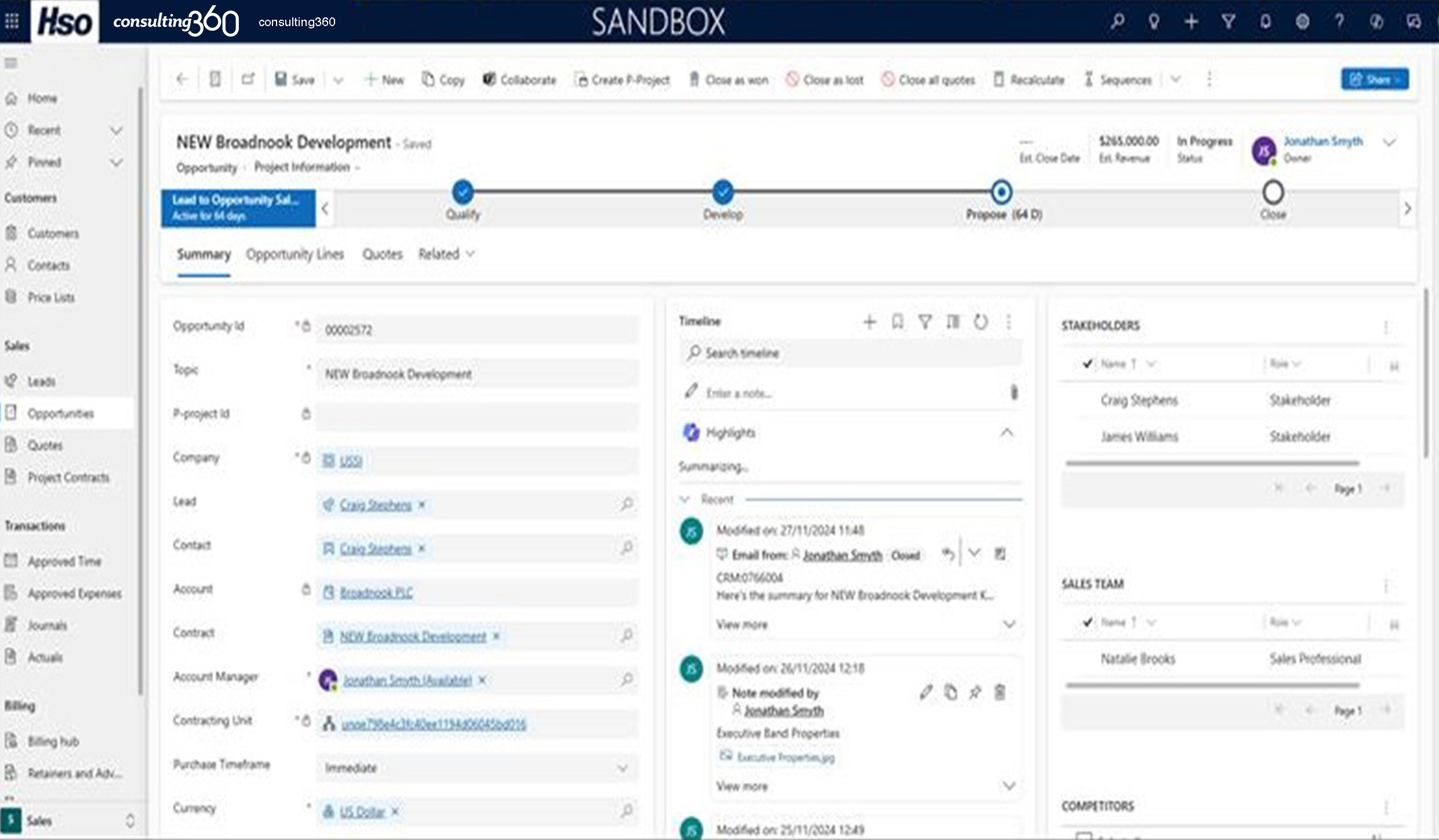This screenshot has height=840, width=1439.
Task: Filter the timeline with funnel icon
Action: pyautogui.click(x=925, y=321)
